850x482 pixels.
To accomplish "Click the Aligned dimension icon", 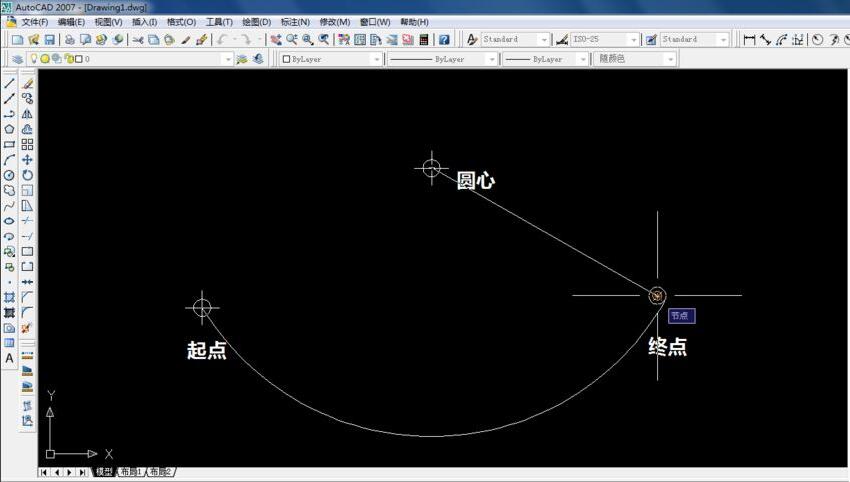I will click(x=765, y=40).
